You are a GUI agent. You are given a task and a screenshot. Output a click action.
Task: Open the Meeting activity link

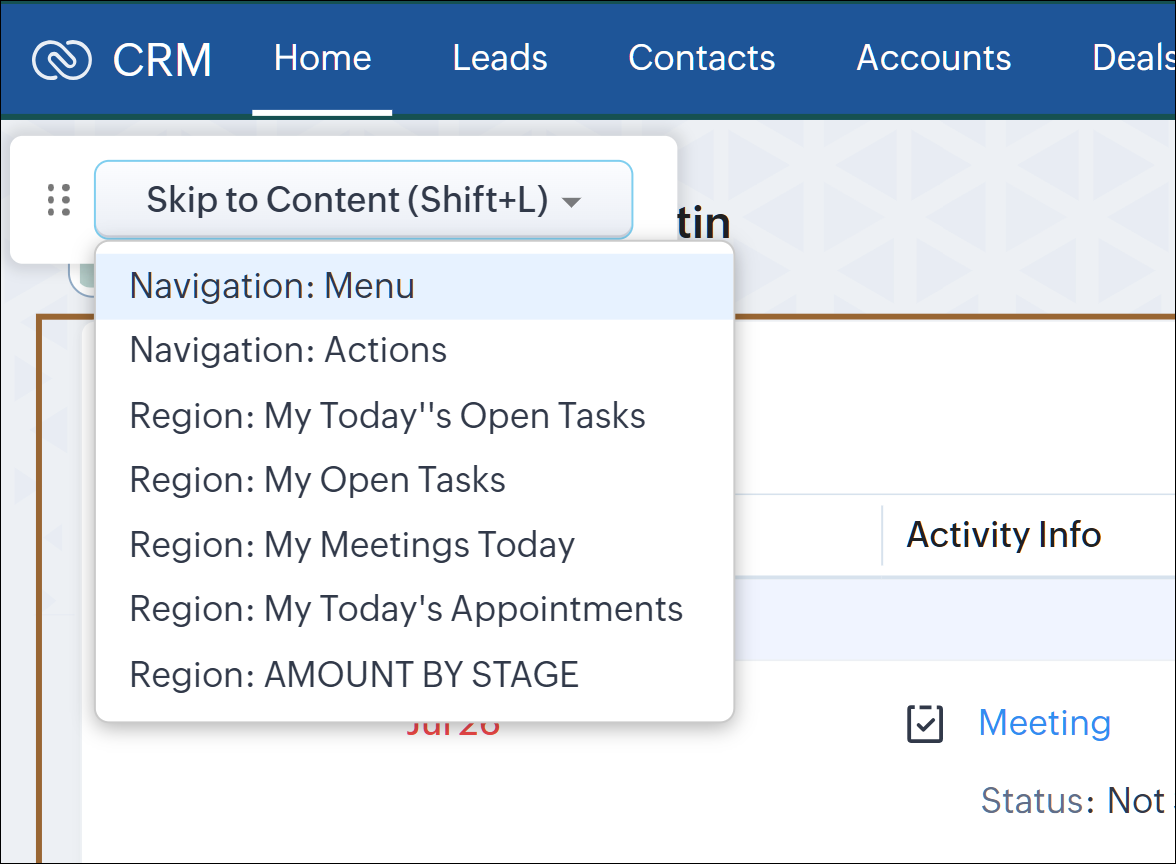tap(1044, 723)
